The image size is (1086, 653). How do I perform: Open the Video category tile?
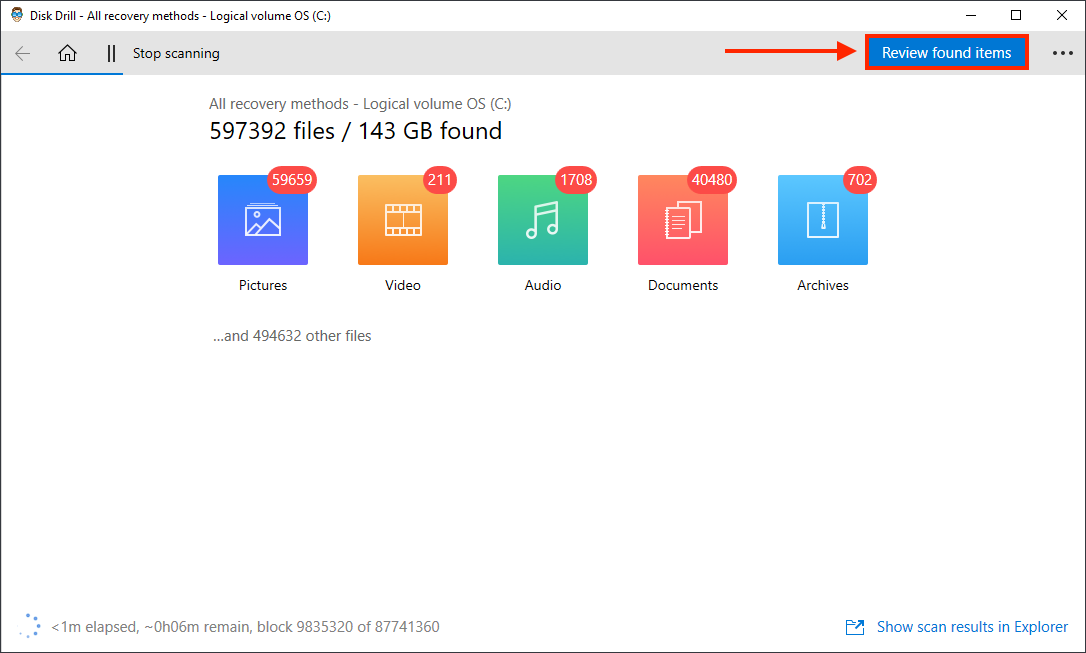click(x=403, y=220)
